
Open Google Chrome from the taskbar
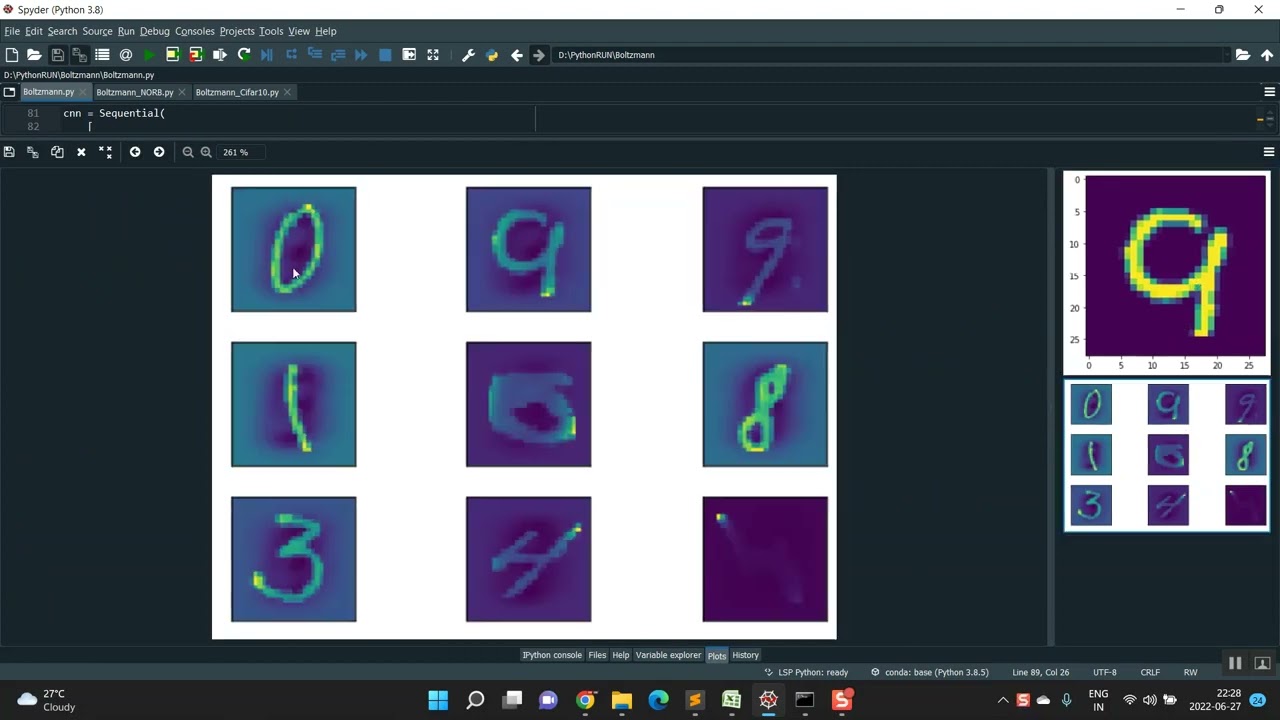coord(585,700)
